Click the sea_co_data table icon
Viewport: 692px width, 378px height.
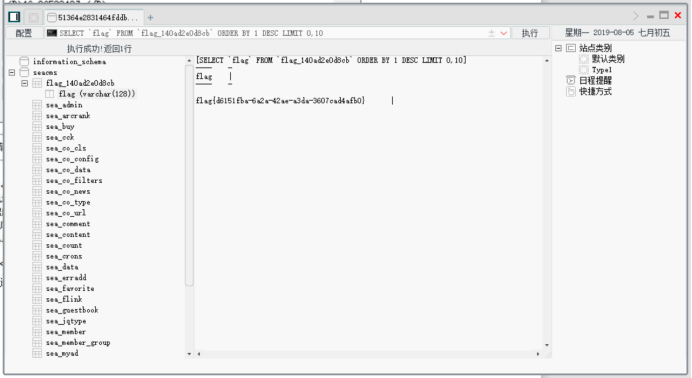37,169
